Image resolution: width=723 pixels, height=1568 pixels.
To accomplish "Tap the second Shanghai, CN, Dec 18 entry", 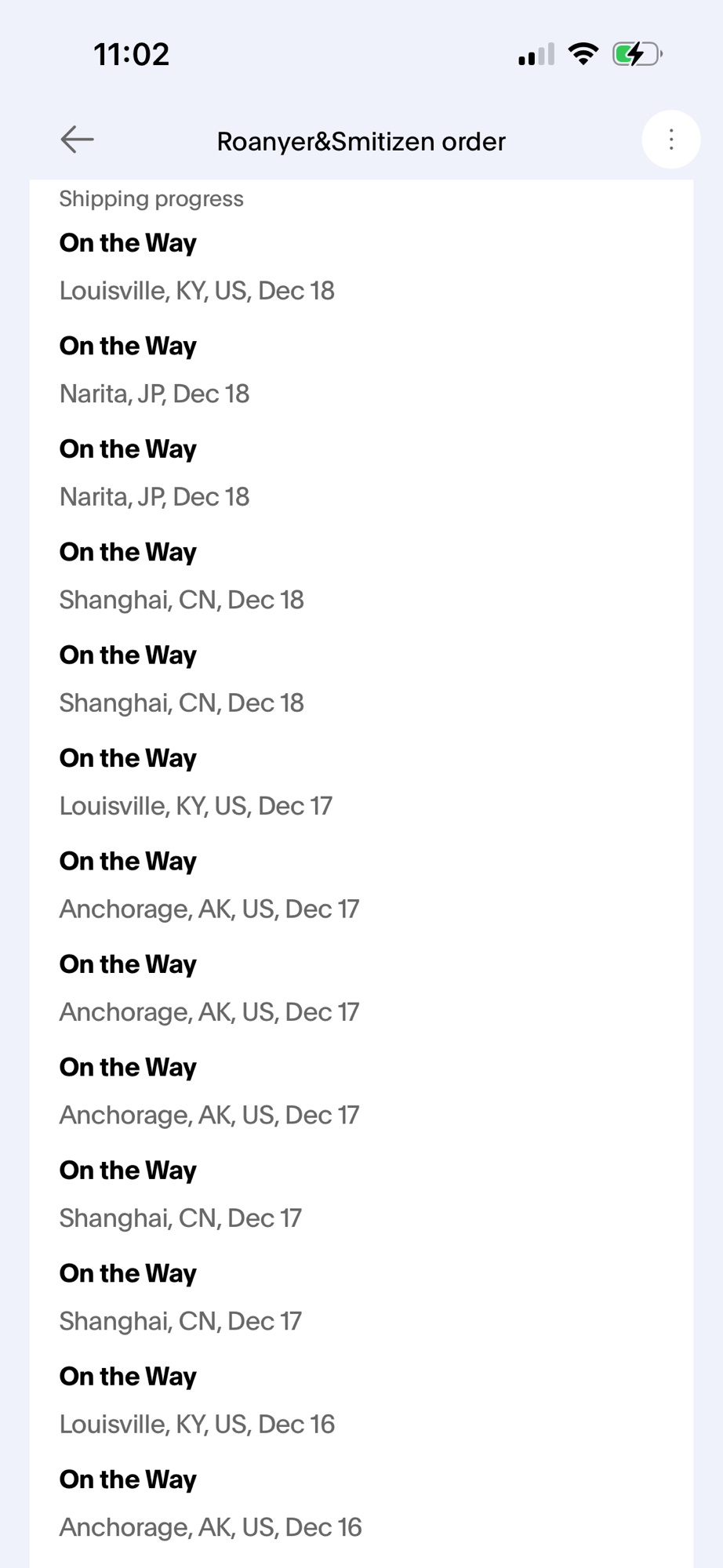I will coord(181,703).
